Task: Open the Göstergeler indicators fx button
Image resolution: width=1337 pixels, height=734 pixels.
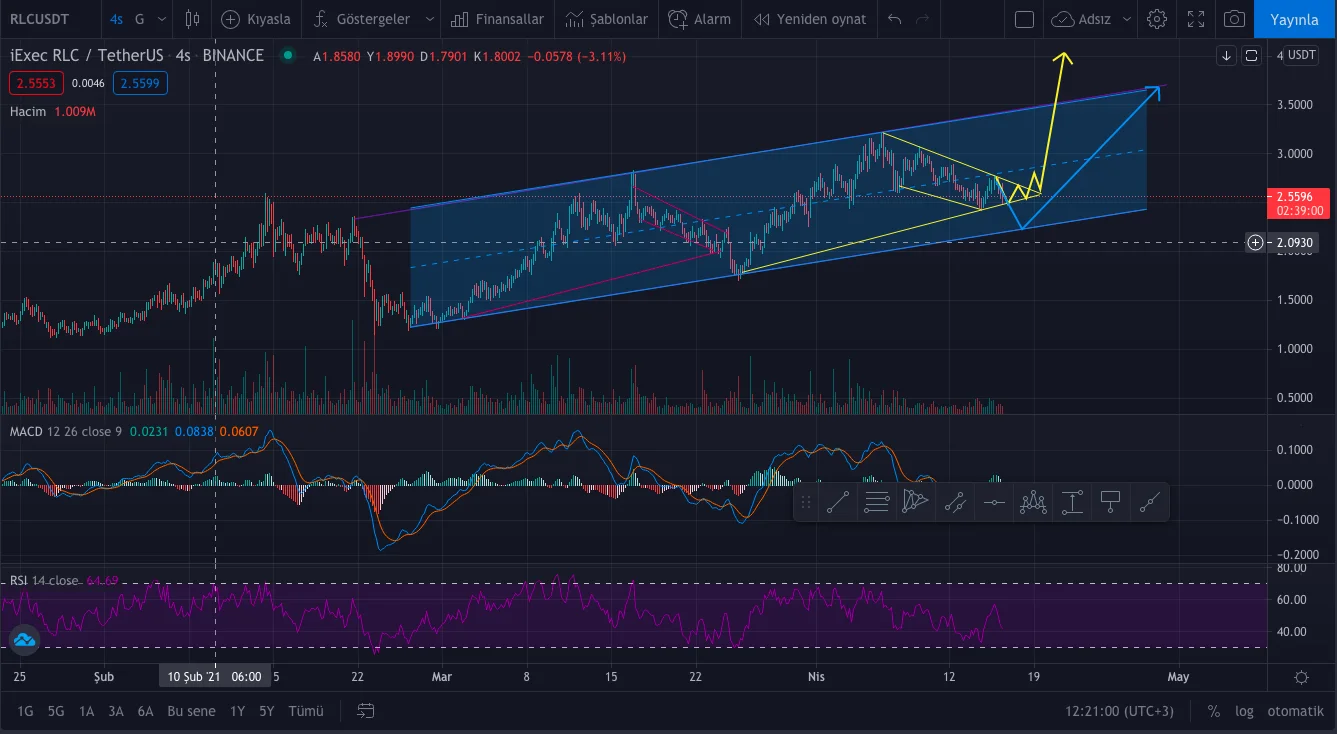Action: 321,19
